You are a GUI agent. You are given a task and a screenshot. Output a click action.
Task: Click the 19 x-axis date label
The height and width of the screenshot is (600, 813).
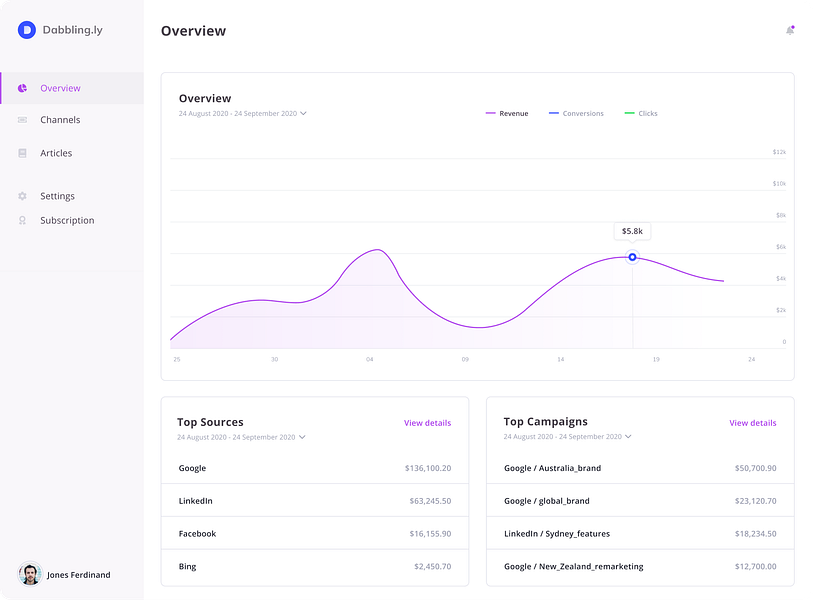click(656, 359)
